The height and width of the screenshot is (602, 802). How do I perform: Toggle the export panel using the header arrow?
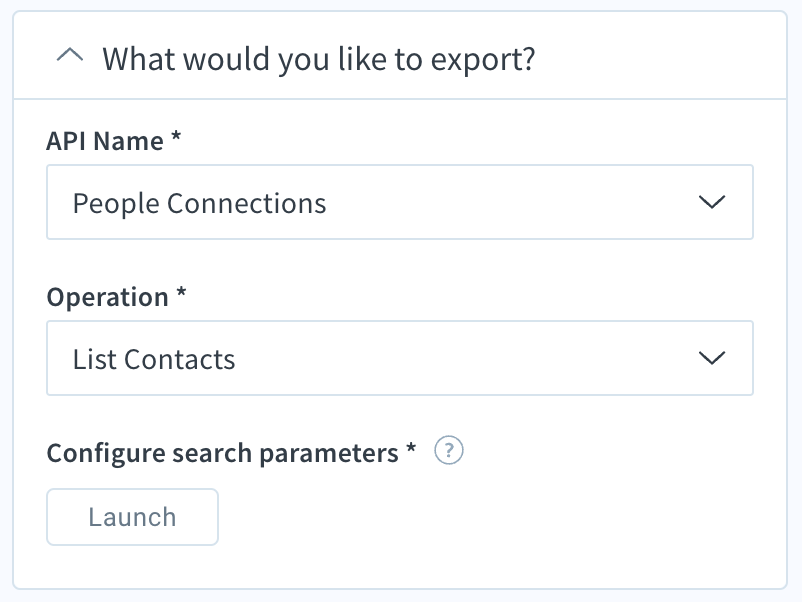pos(70,55)
